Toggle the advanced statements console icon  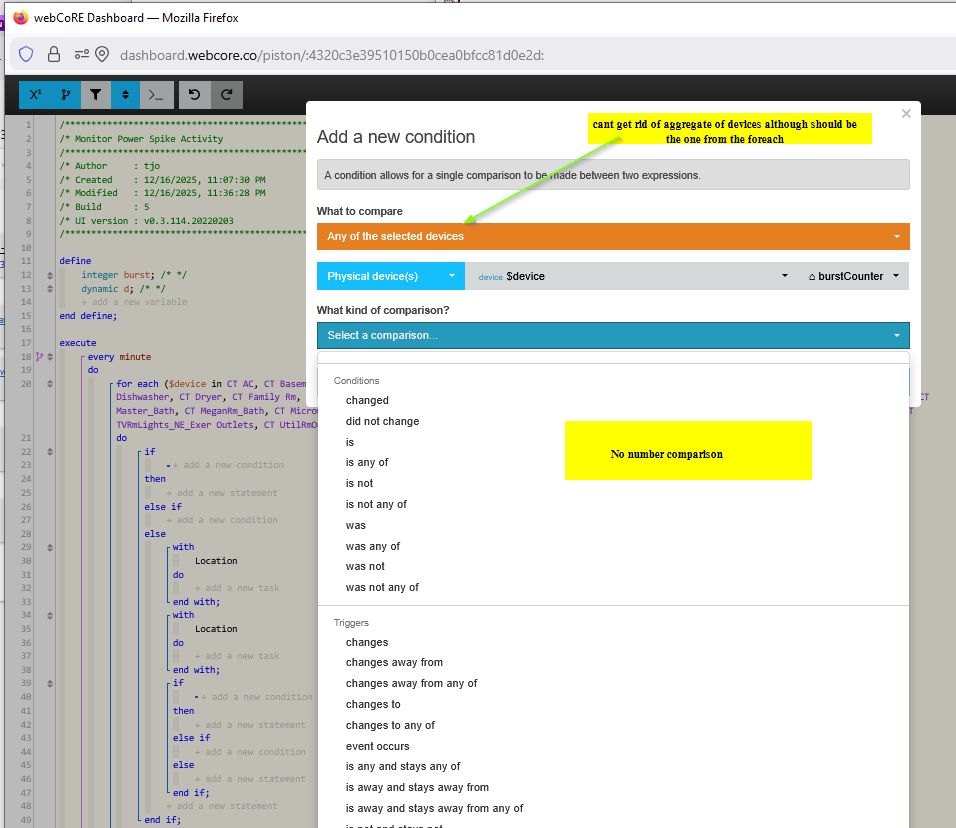156,95
